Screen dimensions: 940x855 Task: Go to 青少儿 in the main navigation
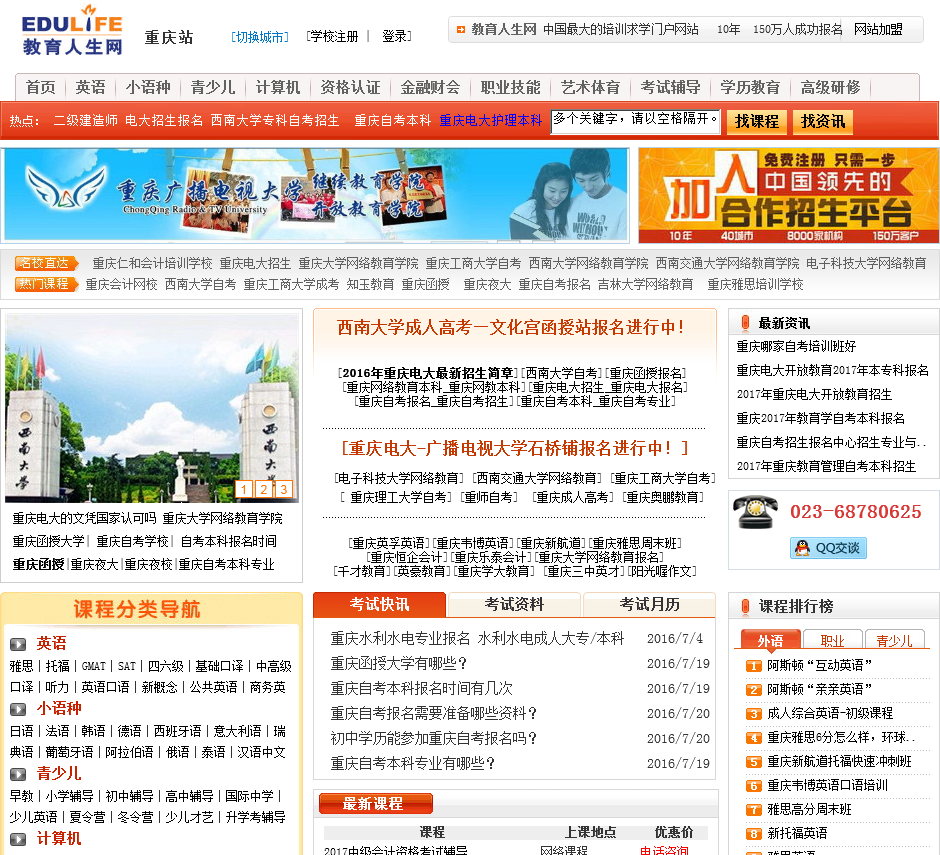click(213, 88)
